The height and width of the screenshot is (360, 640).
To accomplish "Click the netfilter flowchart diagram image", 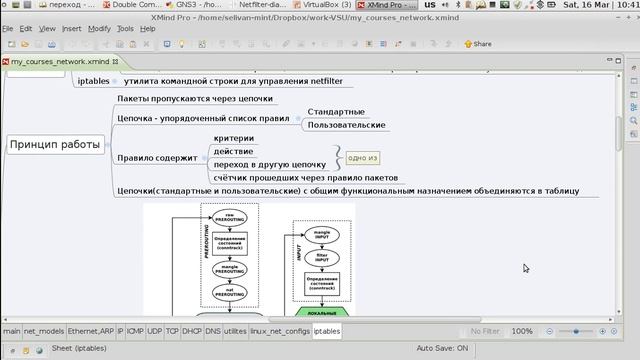I will pos(249,259).
